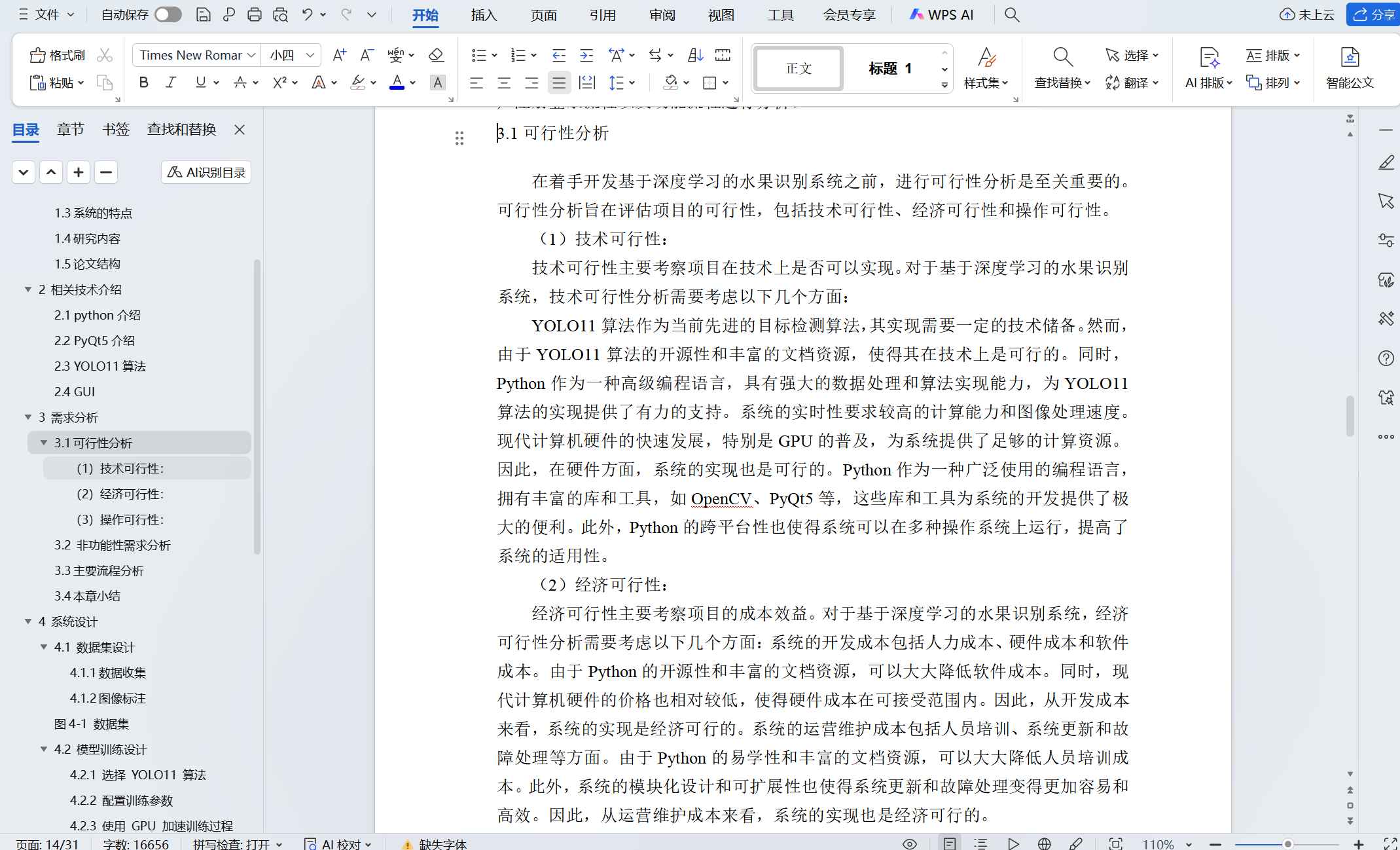Click AI识别目录 button

[x=206, y=172]
